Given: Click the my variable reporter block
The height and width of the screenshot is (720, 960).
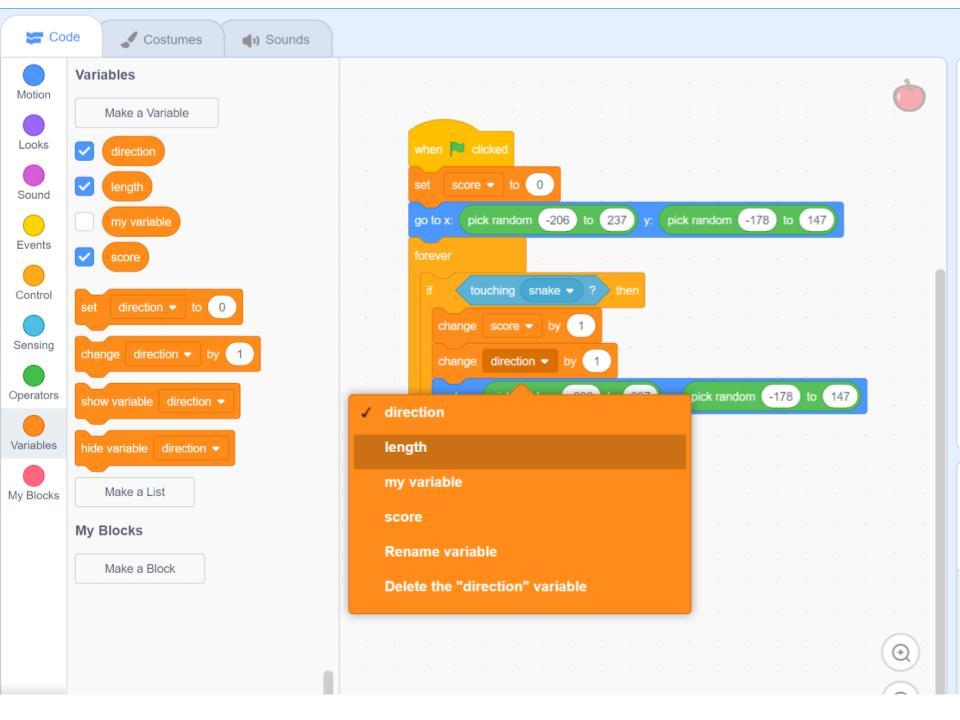Looking at the screenshot, I should pyautogui.click(x=141, y=222).
